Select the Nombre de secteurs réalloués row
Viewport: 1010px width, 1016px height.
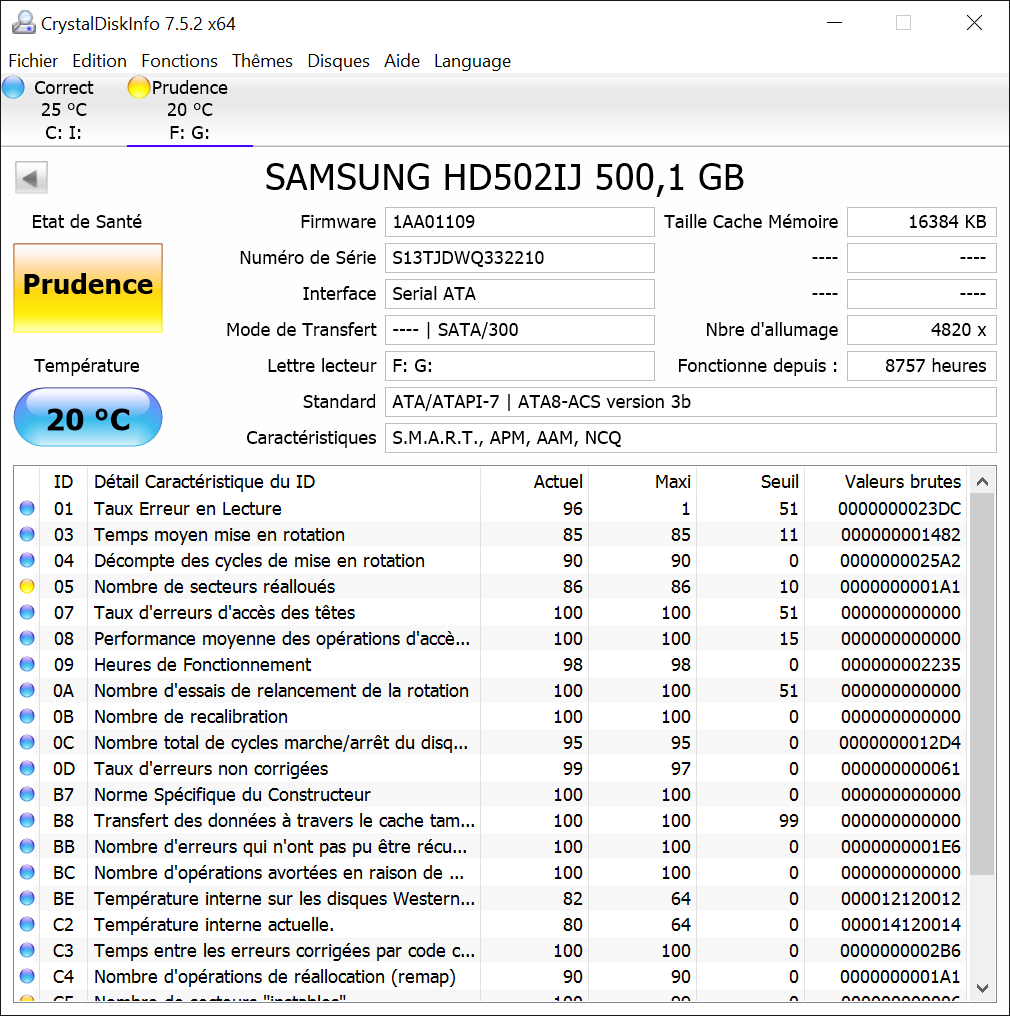pyautogui.click(x=490, y=586)
